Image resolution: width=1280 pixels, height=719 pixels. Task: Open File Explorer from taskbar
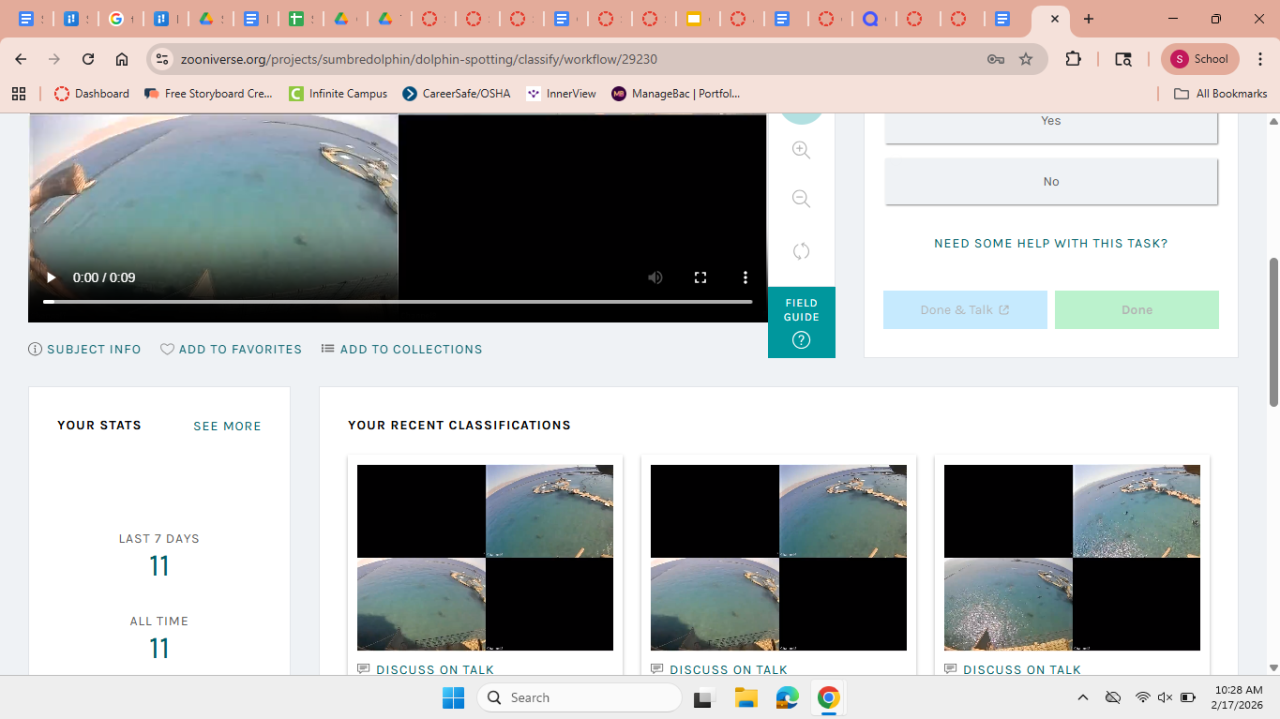pos(746,697)
